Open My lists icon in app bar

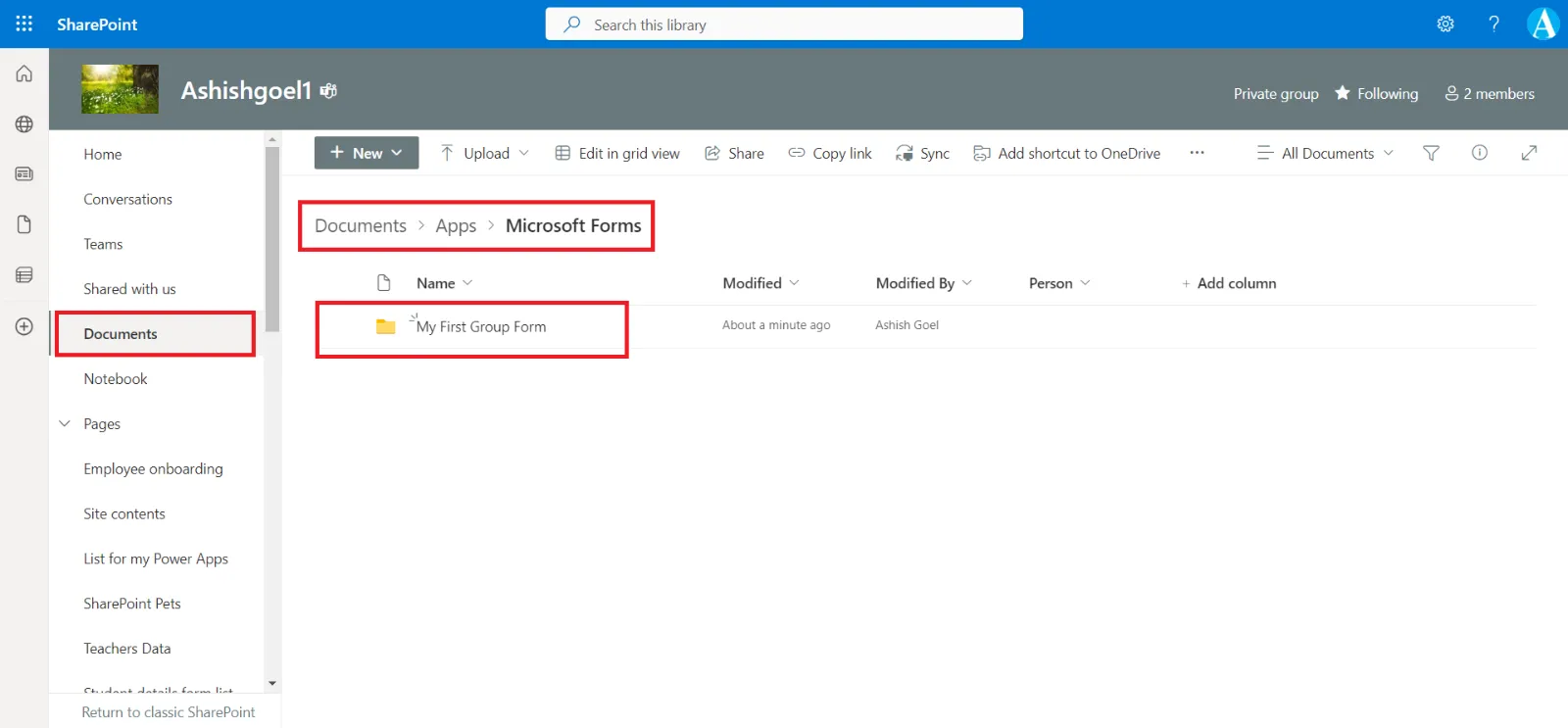24,275
